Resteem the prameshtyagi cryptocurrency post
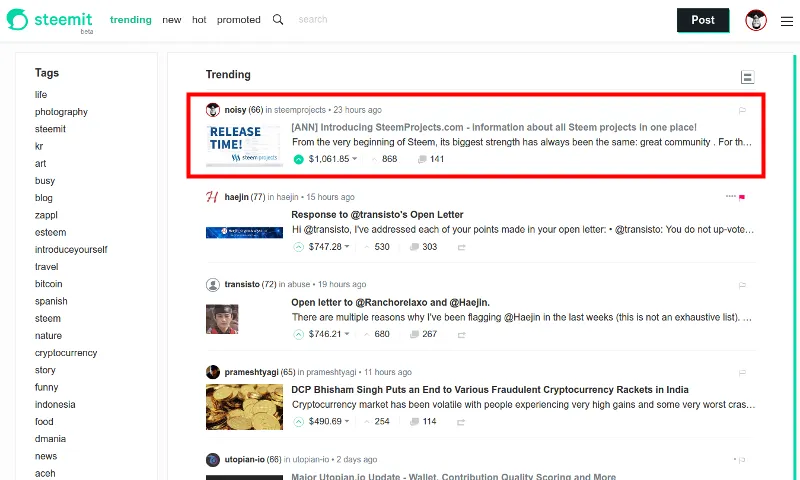 point(461,422)
